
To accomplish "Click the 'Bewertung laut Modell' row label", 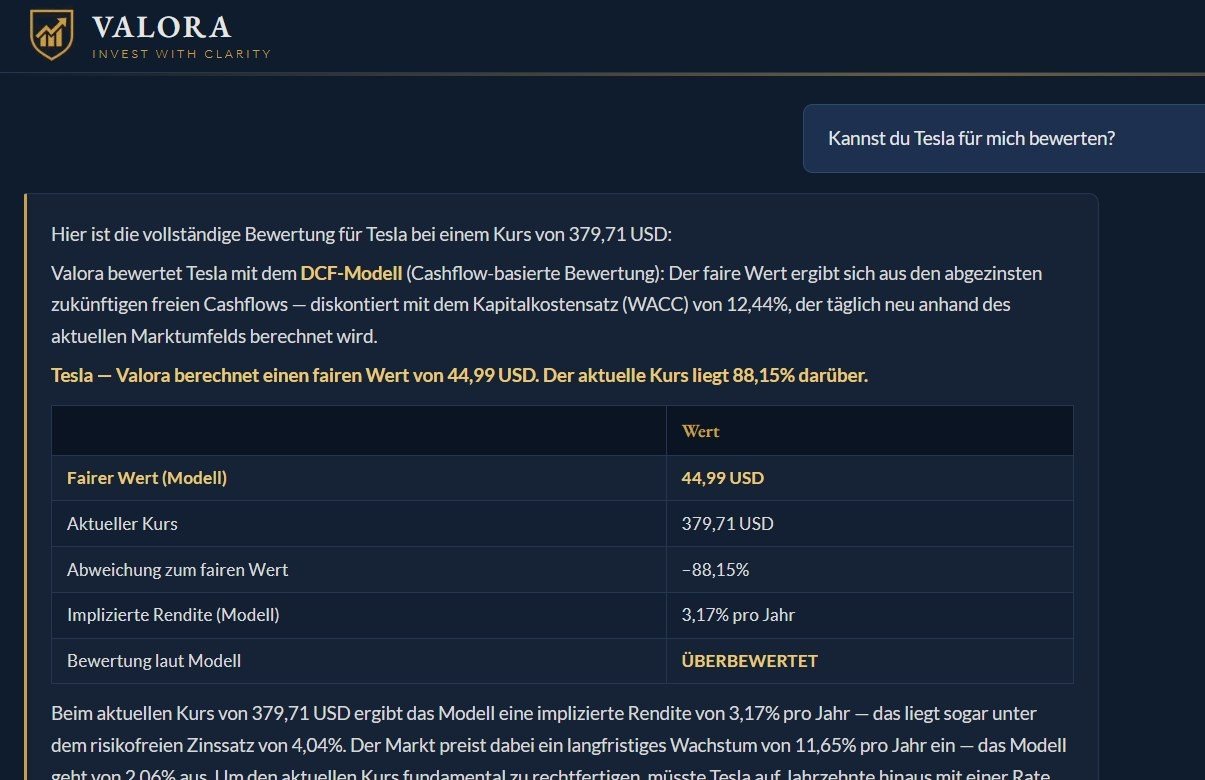I will pos(154,661).
